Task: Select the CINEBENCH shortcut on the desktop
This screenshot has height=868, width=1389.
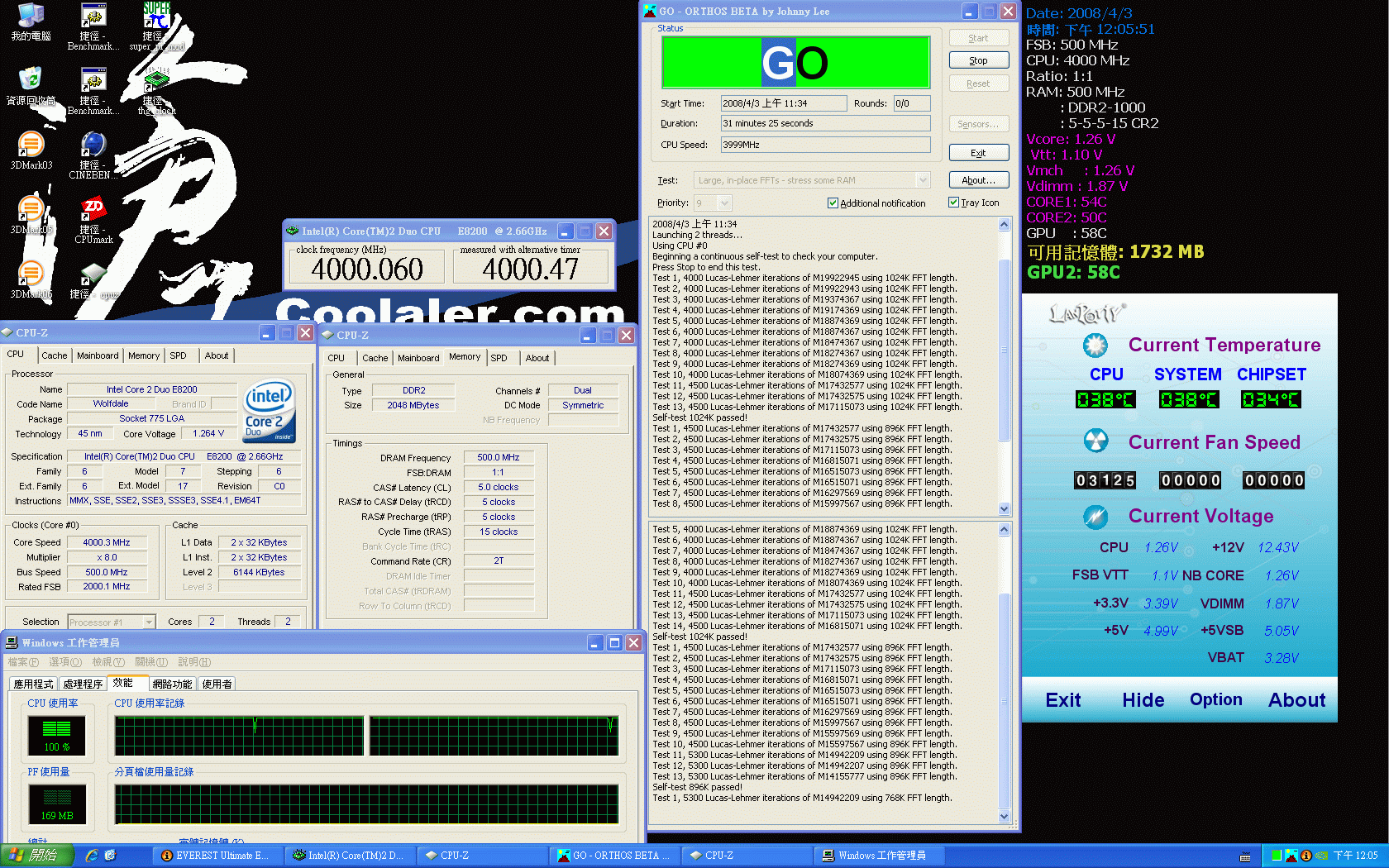Action: tap(93, 155)
